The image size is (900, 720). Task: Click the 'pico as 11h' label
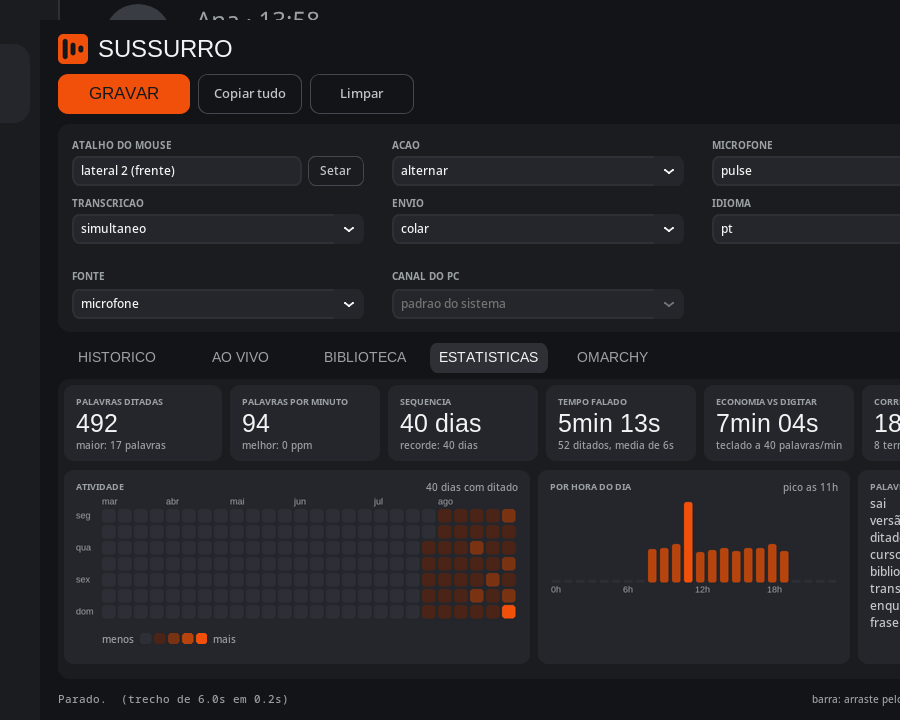coord(810,487)
